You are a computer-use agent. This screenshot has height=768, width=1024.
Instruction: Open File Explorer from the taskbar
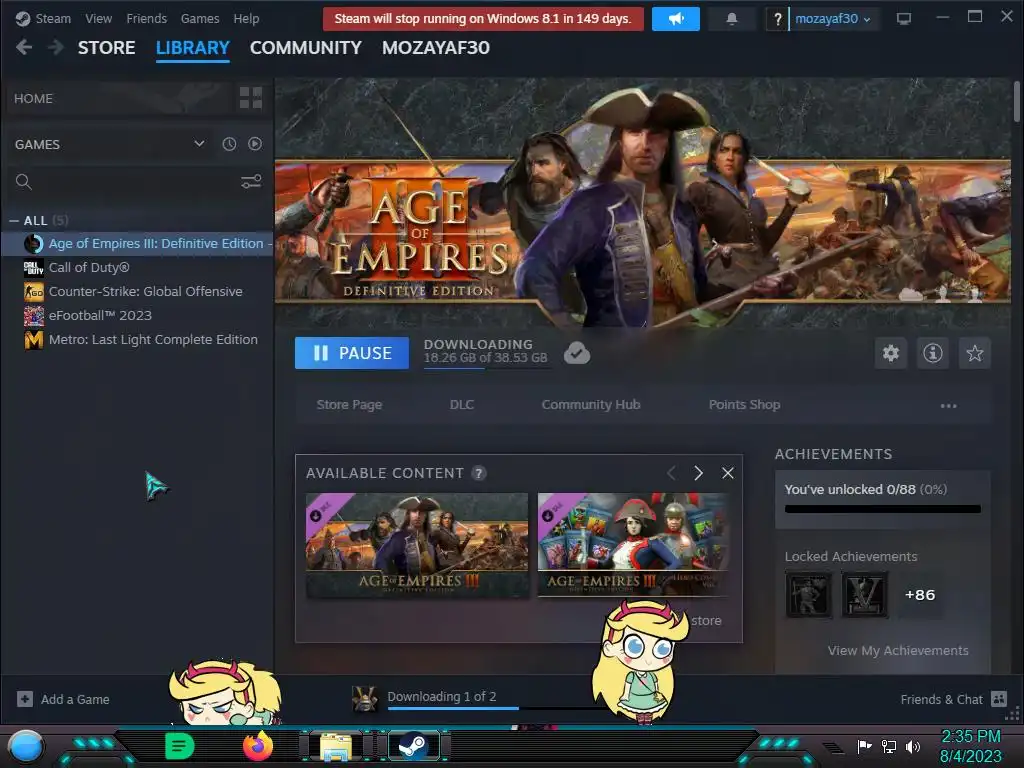click(x=336, y=747)
